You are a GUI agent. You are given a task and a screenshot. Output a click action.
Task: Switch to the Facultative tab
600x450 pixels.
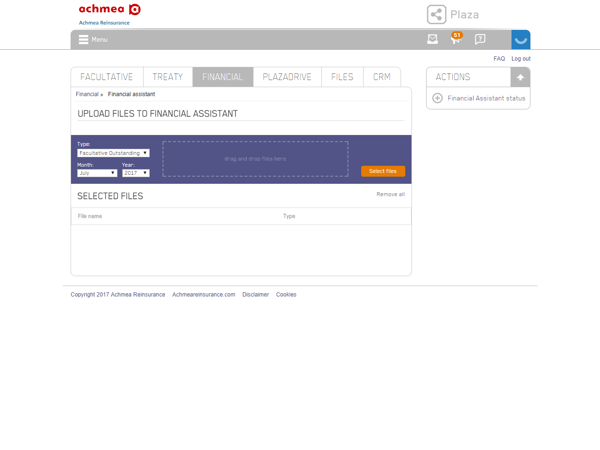coord(107,77)
